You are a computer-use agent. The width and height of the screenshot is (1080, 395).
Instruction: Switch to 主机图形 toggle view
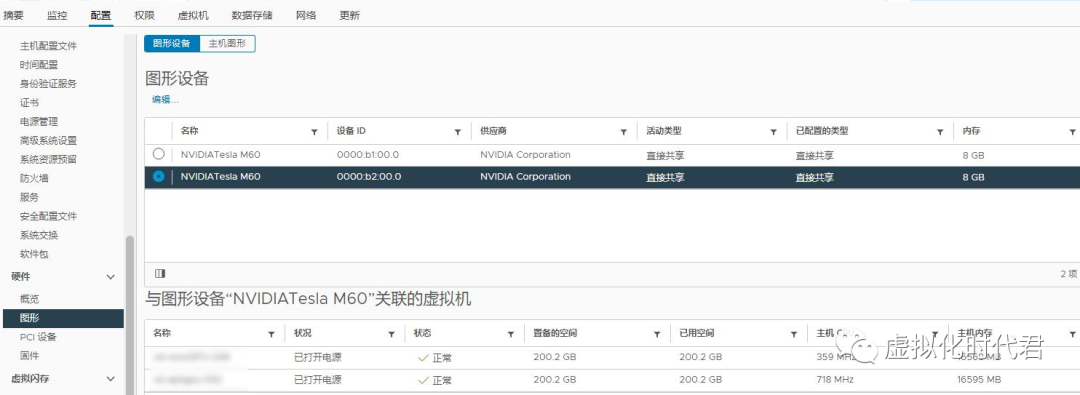227,43
